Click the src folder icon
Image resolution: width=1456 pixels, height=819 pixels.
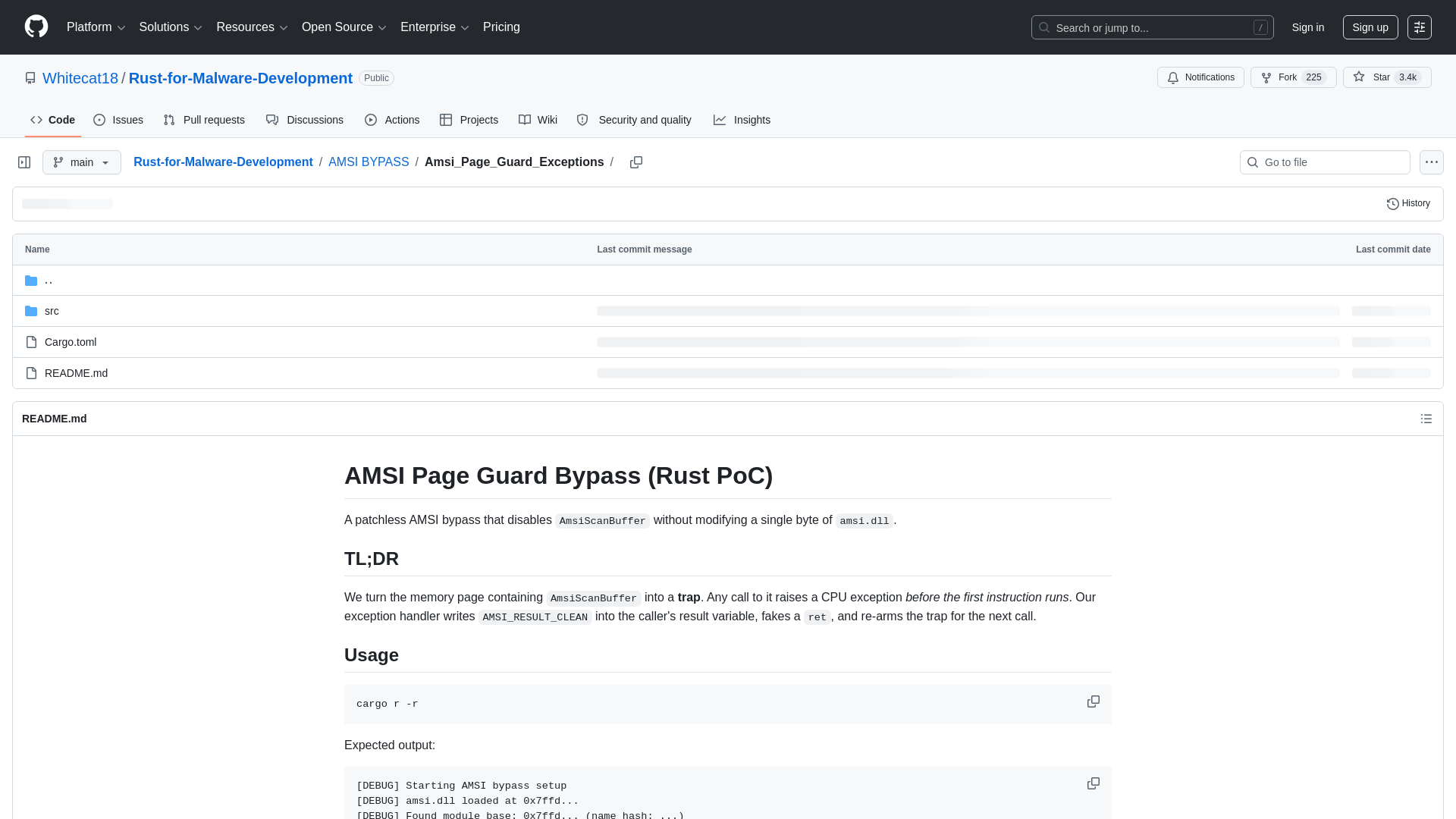[x=31, y=311]
